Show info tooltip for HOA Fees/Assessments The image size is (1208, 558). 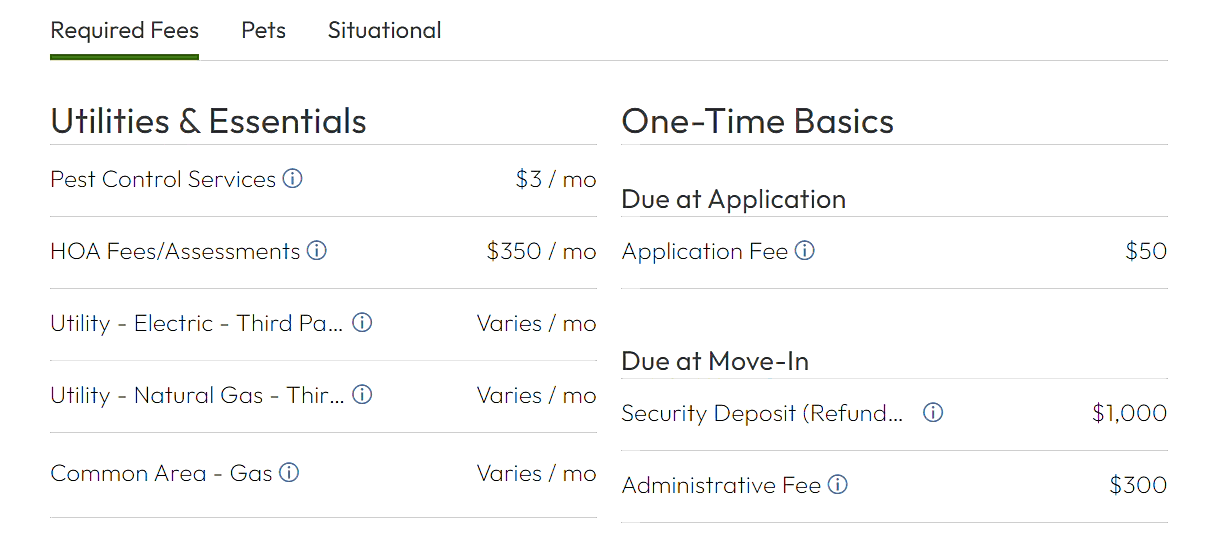[x=317, y=251]
